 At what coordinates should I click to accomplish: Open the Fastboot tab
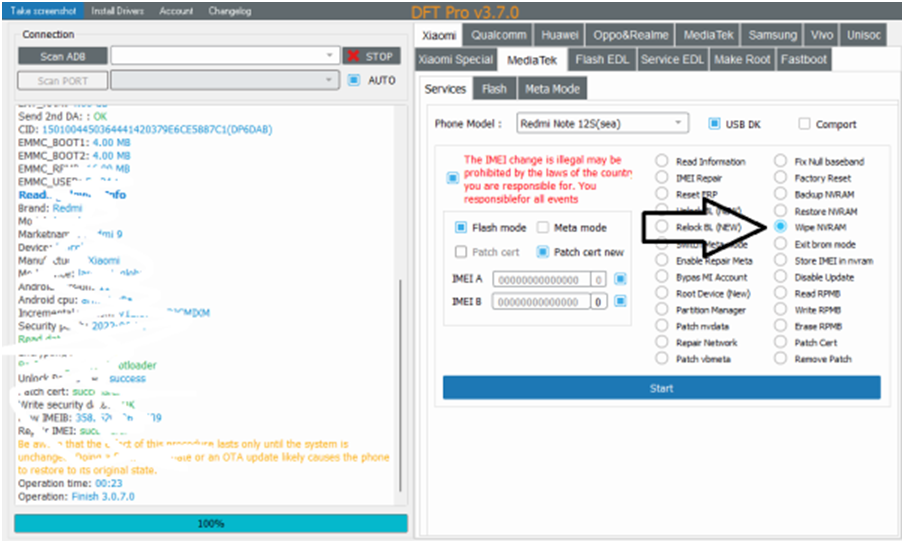(x=804, y=59)
